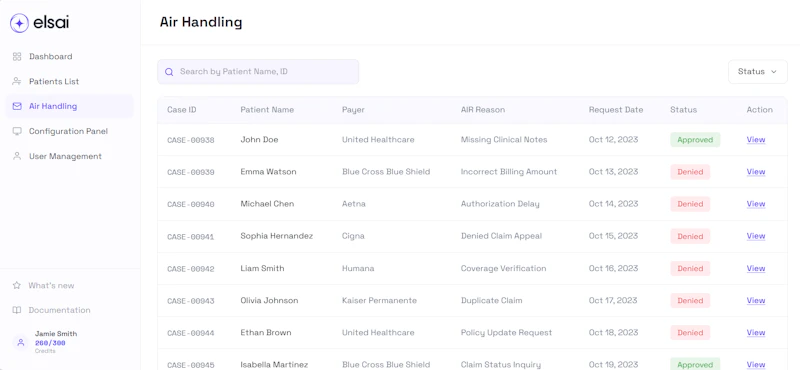Click case ID CASE-00938

pyautogui.click(x=191, y=140)
